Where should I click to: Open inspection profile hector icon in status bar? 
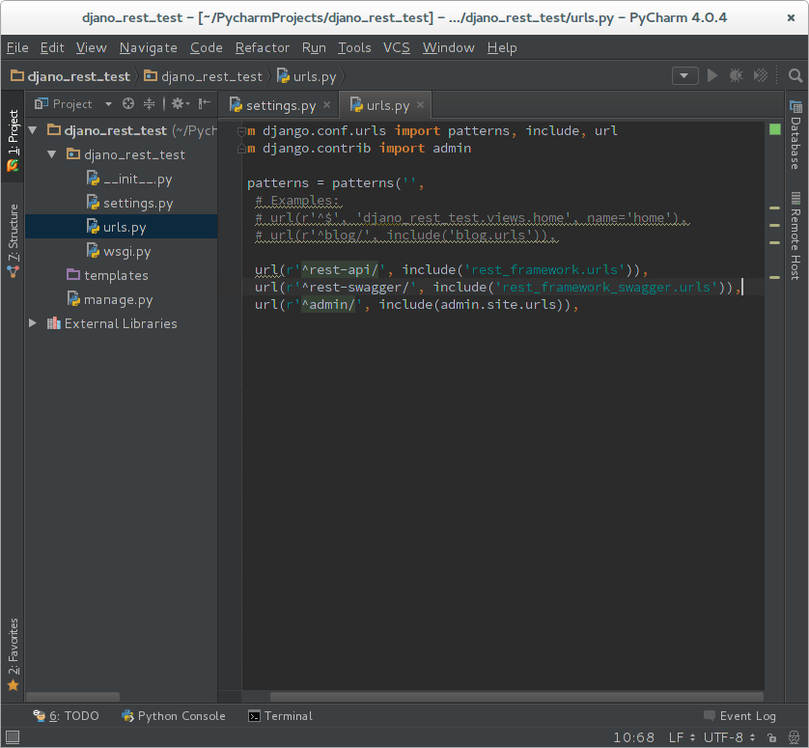click(794, 737)
